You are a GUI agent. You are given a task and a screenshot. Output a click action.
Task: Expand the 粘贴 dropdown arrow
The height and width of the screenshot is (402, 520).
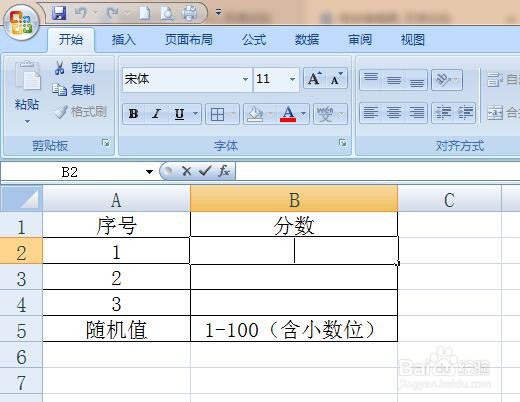coord(27,121)
